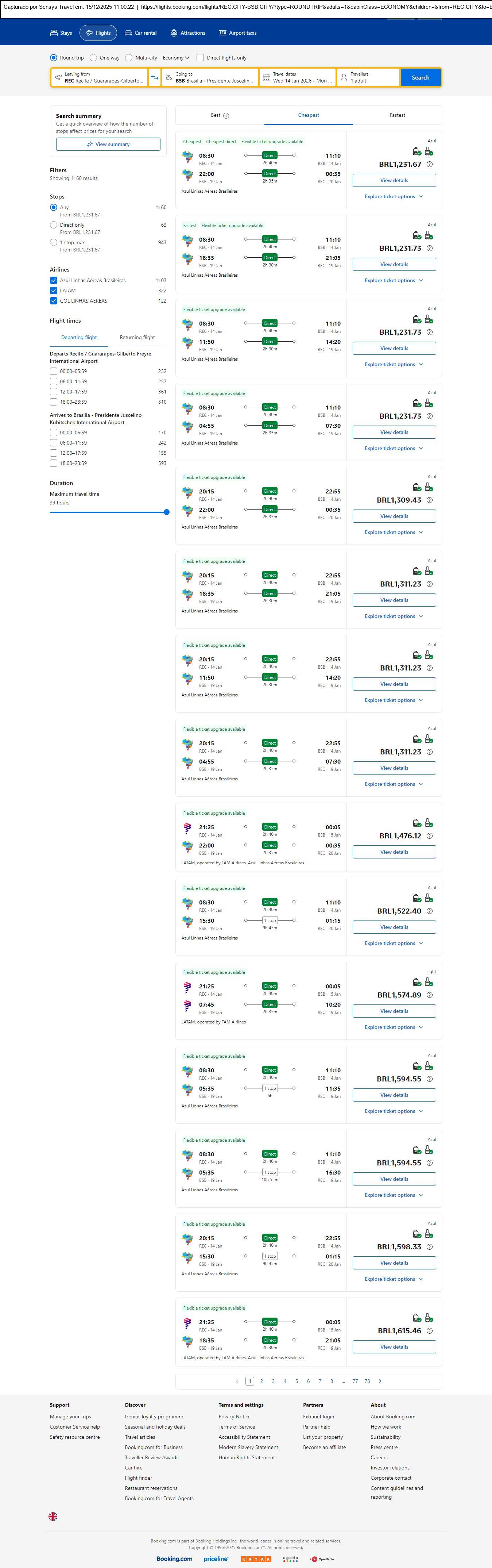492x1568 pixels.
Task: Open the Economy cabin class dropdown
Action: tap(176, 58)
